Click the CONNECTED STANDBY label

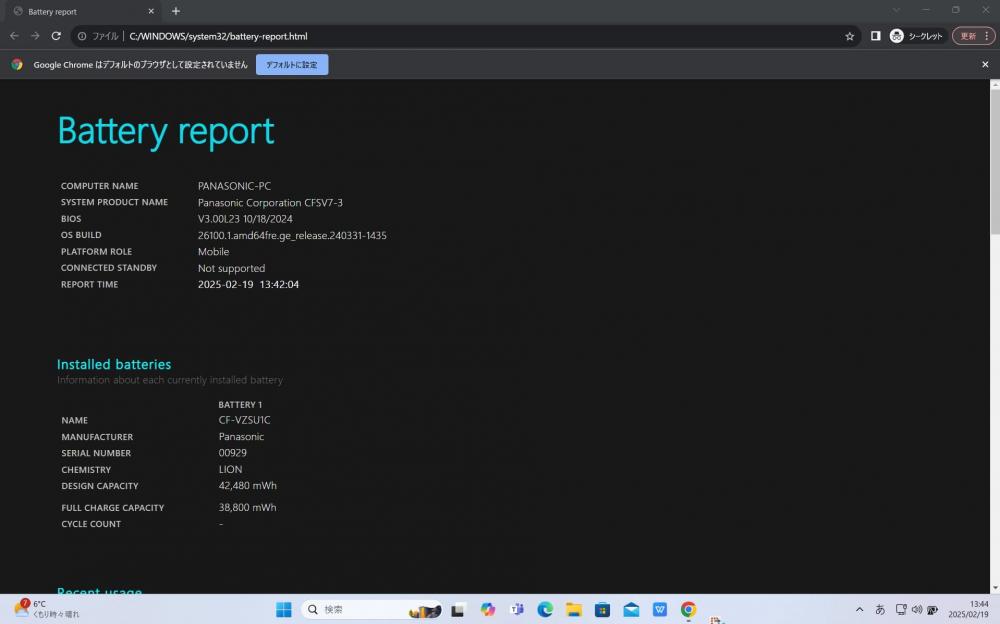pos(108,268)
